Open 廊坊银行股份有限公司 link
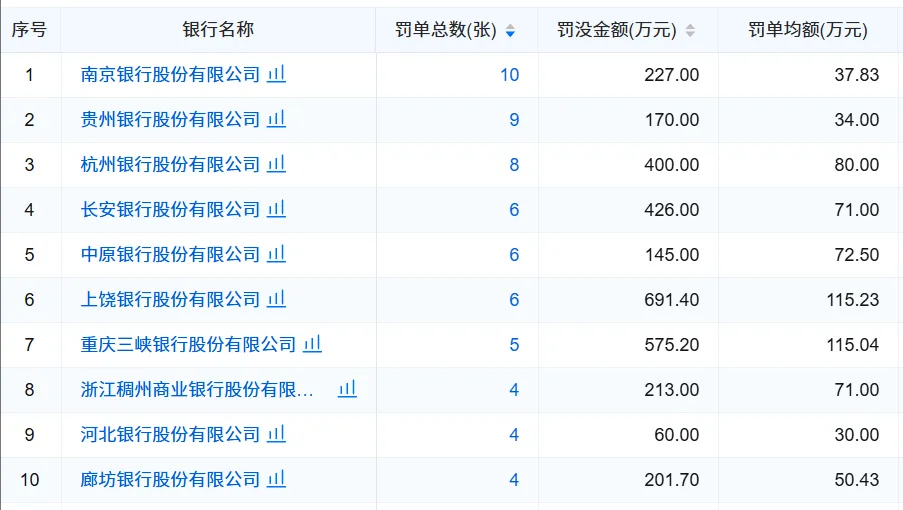This screenshot has height=510, width=903. pos(170,479)
